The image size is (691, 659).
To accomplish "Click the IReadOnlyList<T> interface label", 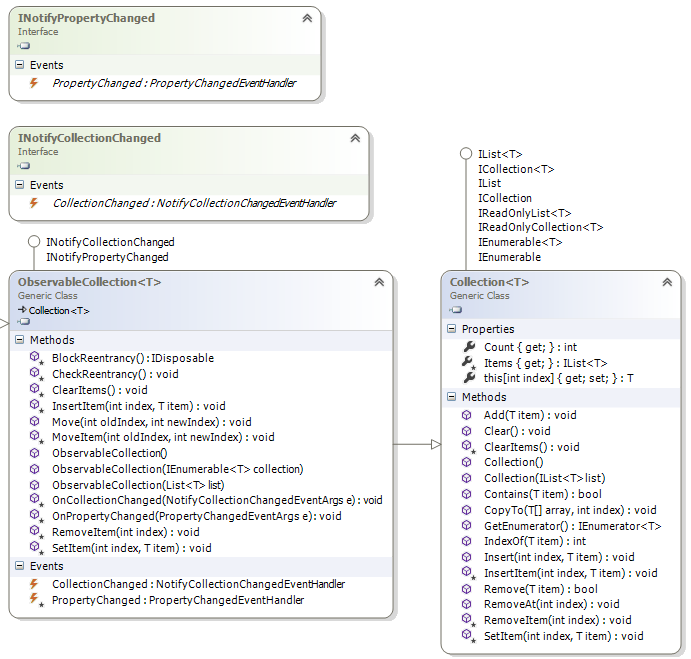I will click(x=524, y=212).
